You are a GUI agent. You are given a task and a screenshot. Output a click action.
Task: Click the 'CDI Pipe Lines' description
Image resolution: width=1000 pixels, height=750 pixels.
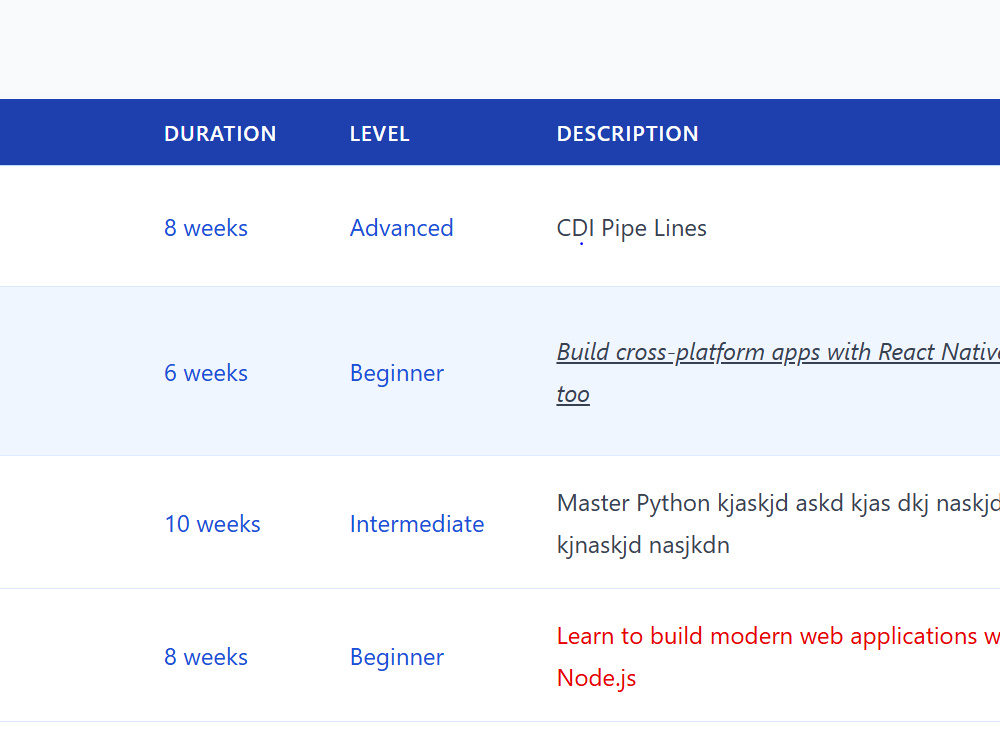tap(631, 228)
